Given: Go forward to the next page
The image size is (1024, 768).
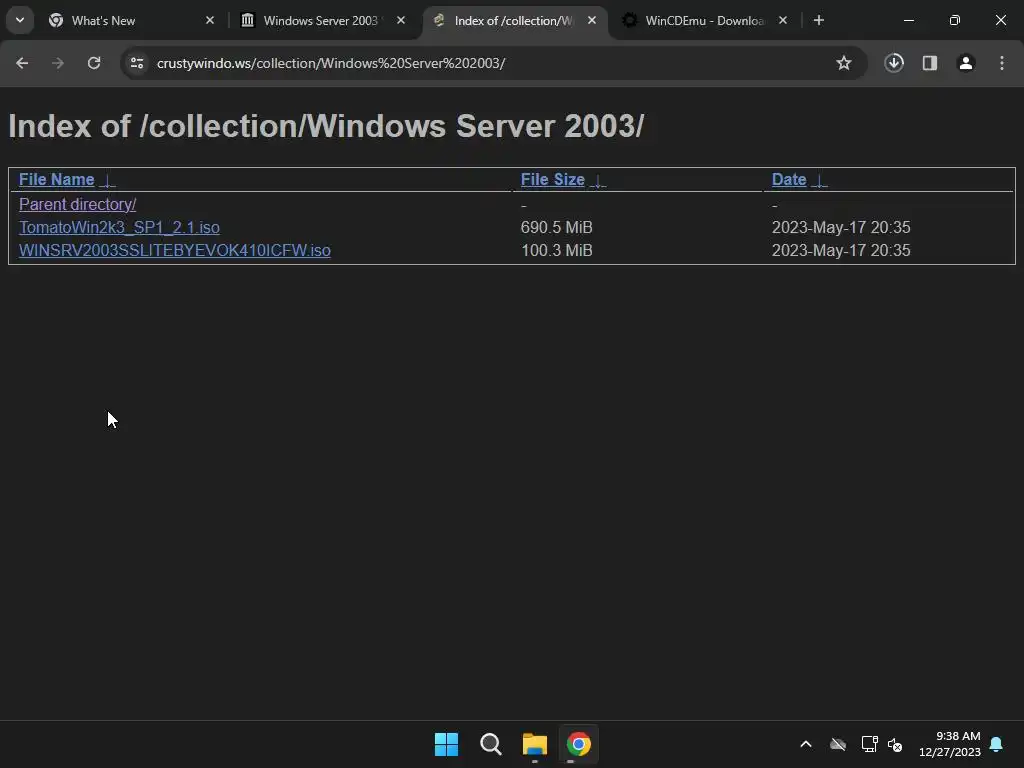Looking at the screenshot, I should pyautogui.click(x=58, y=63).
